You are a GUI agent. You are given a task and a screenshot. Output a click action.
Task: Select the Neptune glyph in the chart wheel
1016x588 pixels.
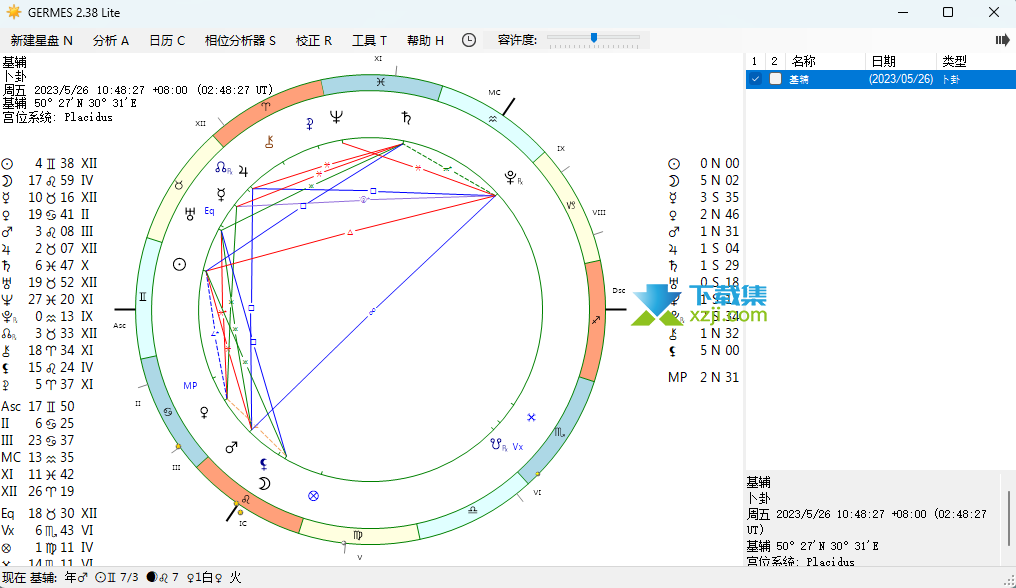(336, 117)
